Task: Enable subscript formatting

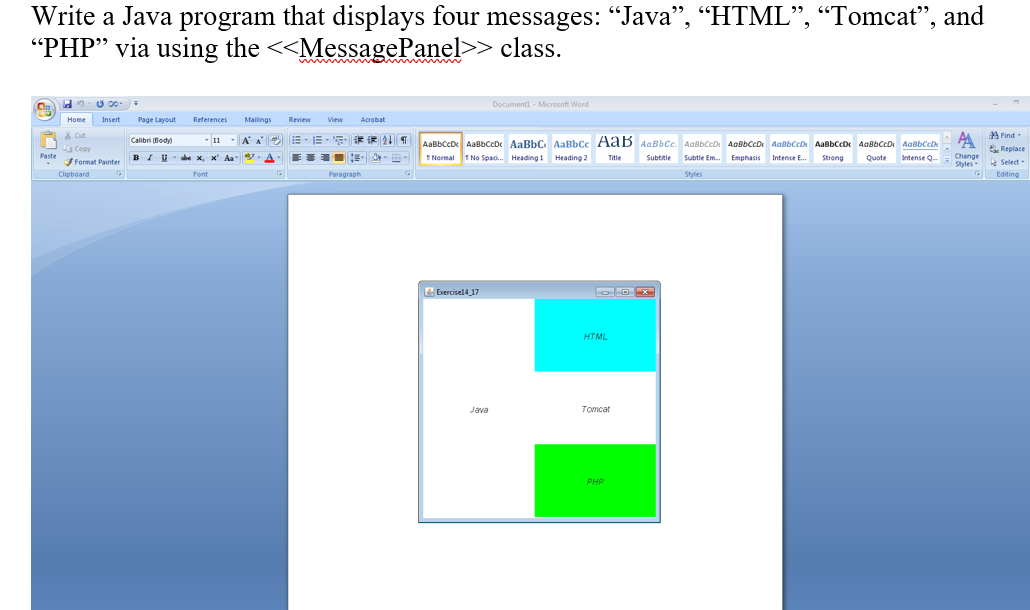Action: click(x=200, y=157)
